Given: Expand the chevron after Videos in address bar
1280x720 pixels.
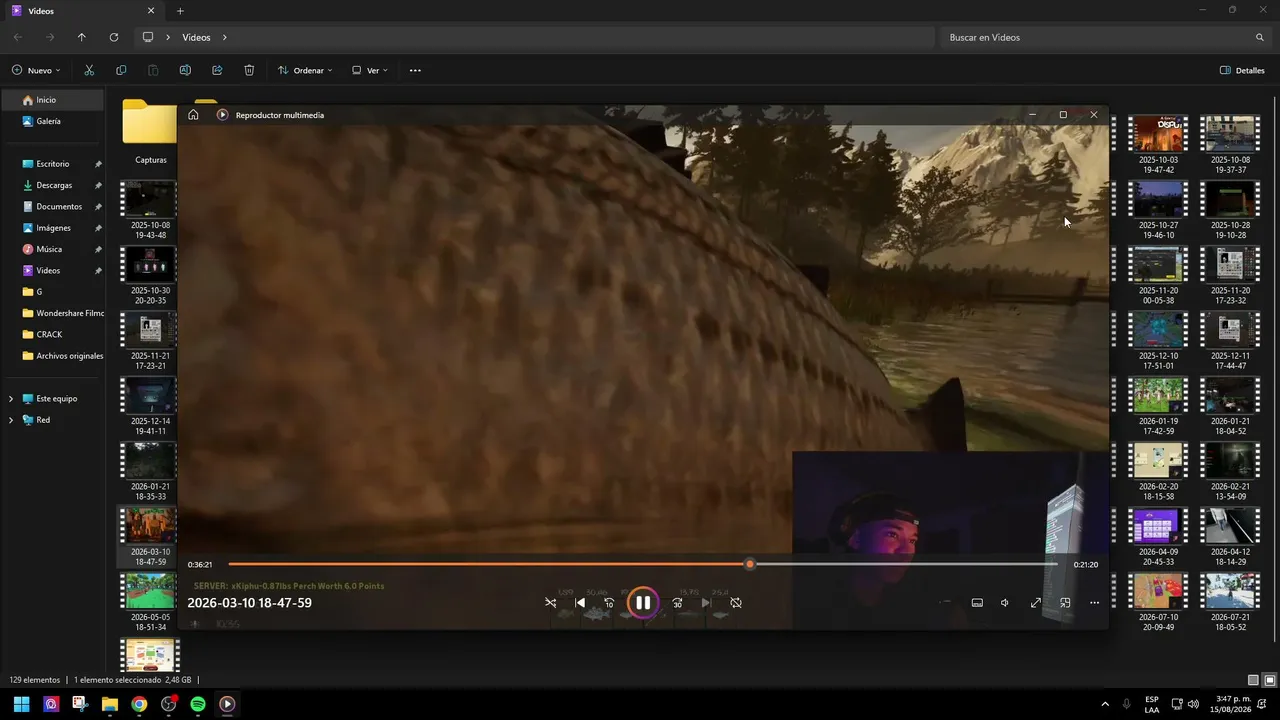Looking at the screenshot, I should 225,37.
